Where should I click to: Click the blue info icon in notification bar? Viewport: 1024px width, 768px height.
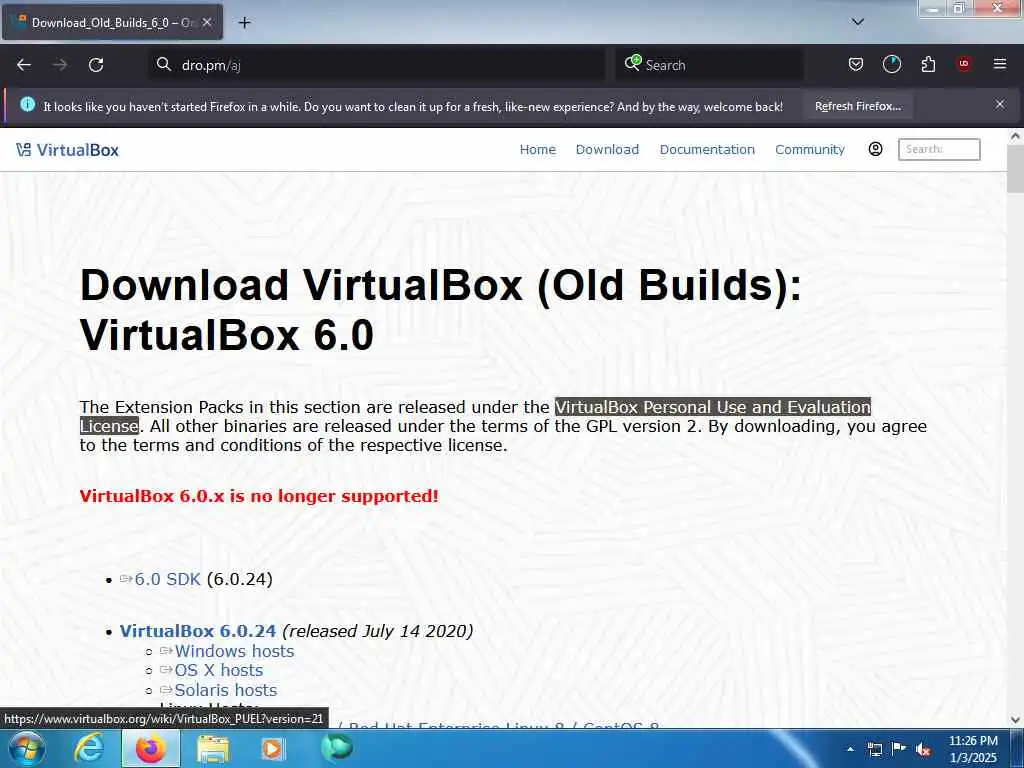coord(27,104)
